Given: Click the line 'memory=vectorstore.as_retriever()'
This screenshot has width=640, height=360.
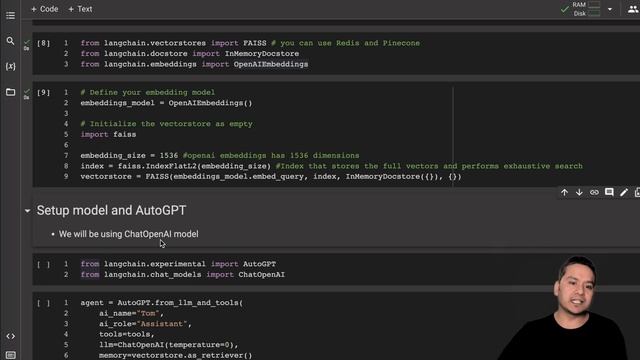Looking at the screenshot, I should [176, 355].
